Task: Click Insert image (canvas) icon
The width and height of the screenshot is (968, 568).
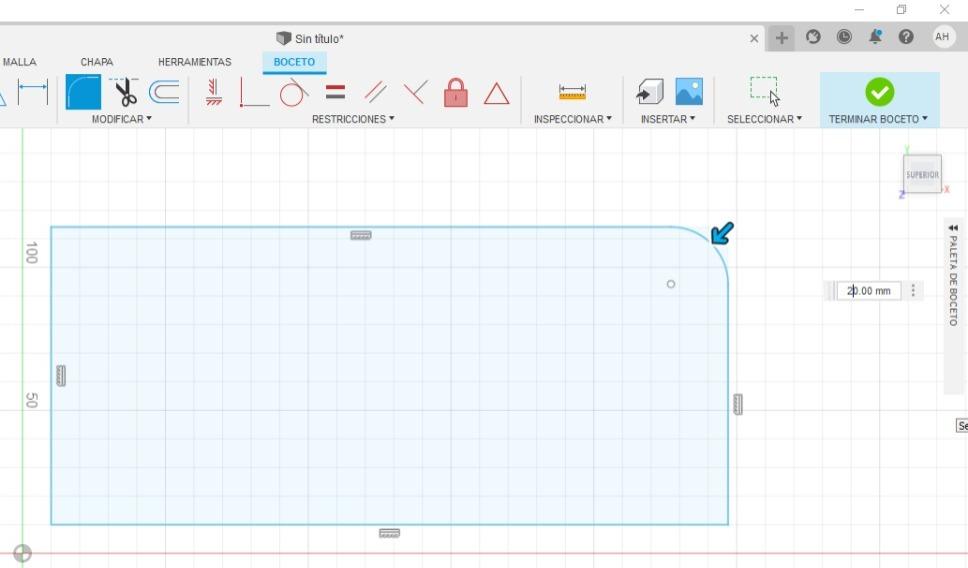Action: coord(689,91)
